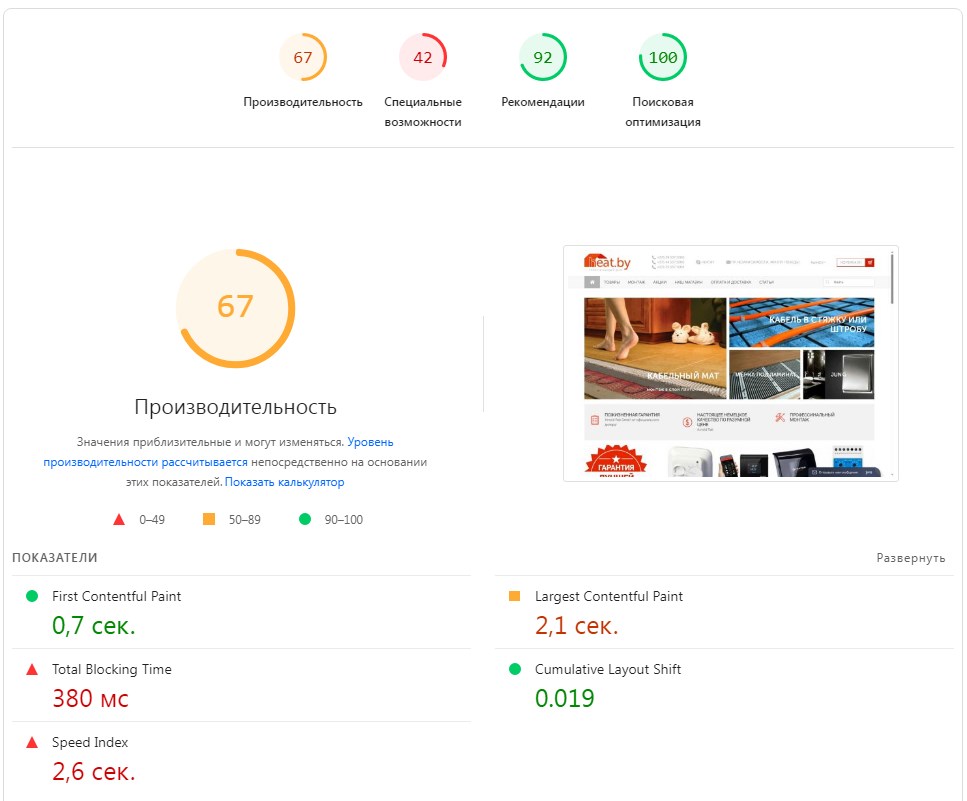Image resolution: width=967 pixels, height=801 pixels.
Task: Expand metrics using Развернуть
Action: click(913, 558)
